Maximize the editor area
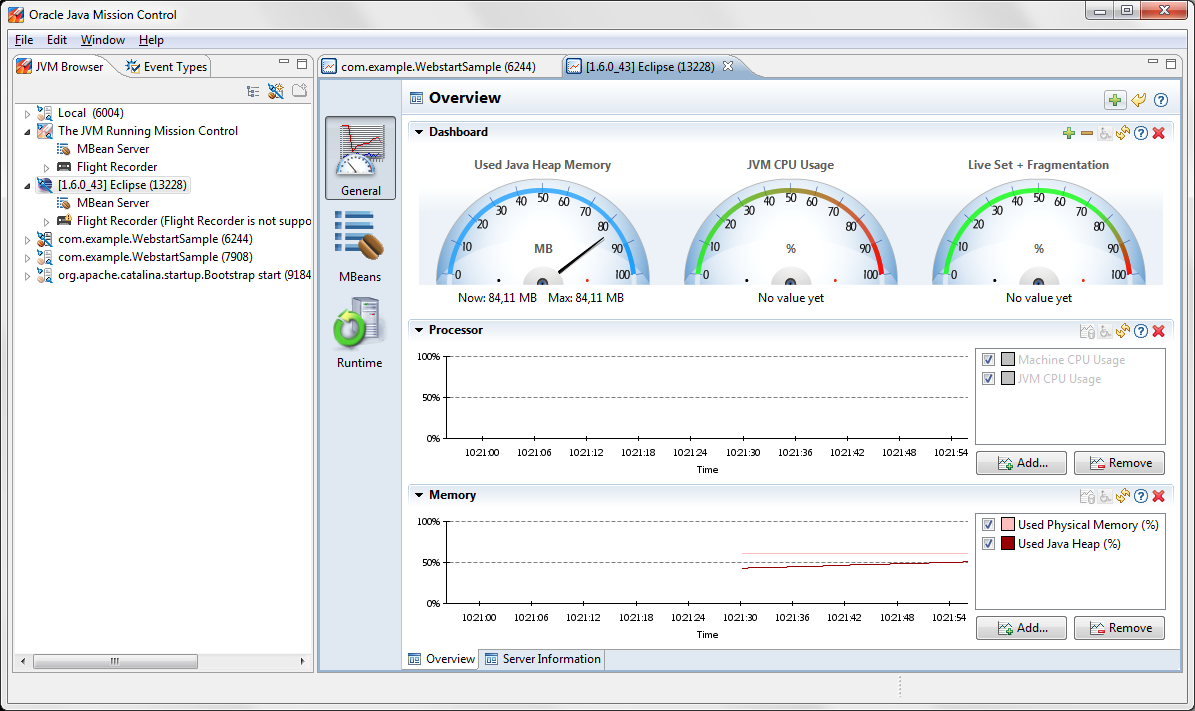Screen dimensions: 1195x711 click(1171, 64)
